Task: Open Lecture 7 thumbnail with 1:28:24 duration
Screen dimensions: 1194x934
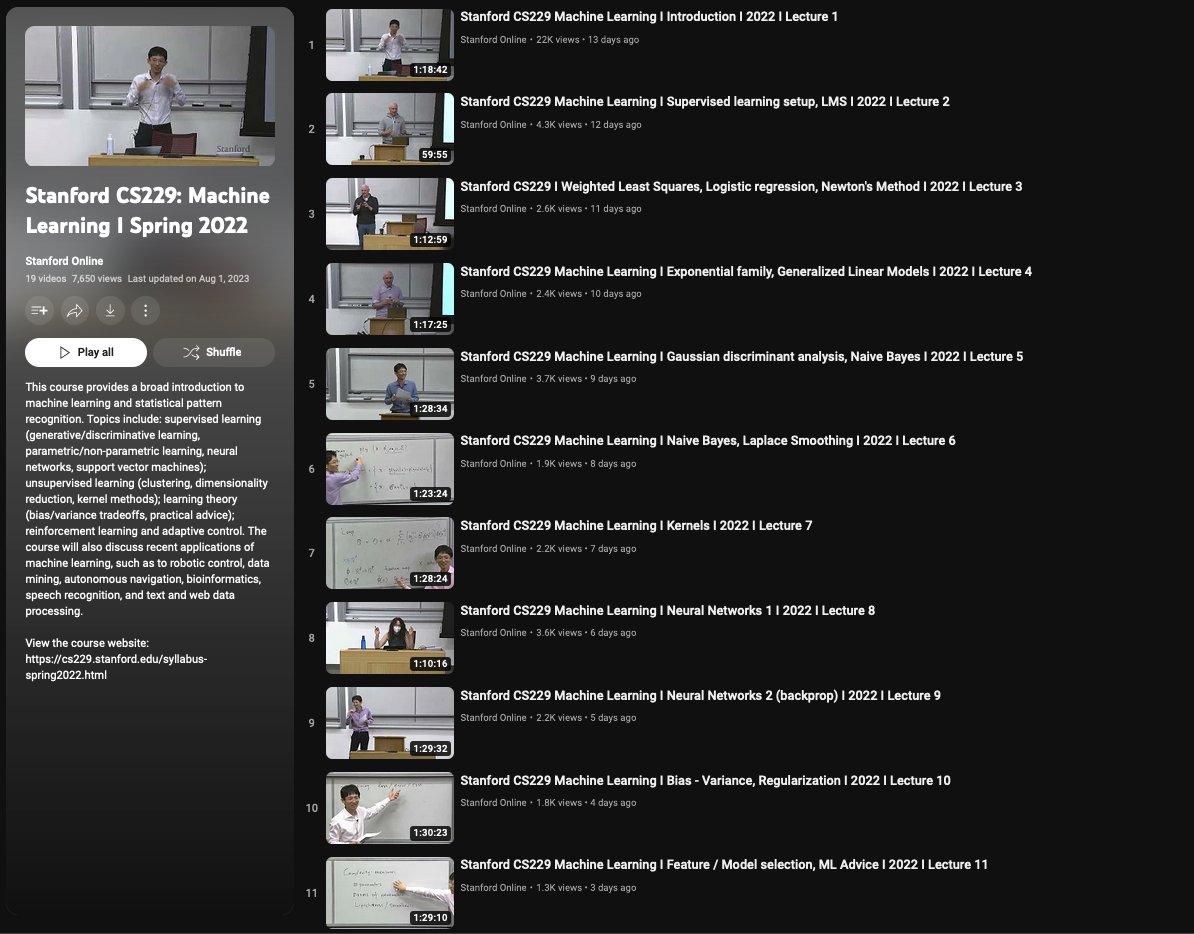Action: 390,553
